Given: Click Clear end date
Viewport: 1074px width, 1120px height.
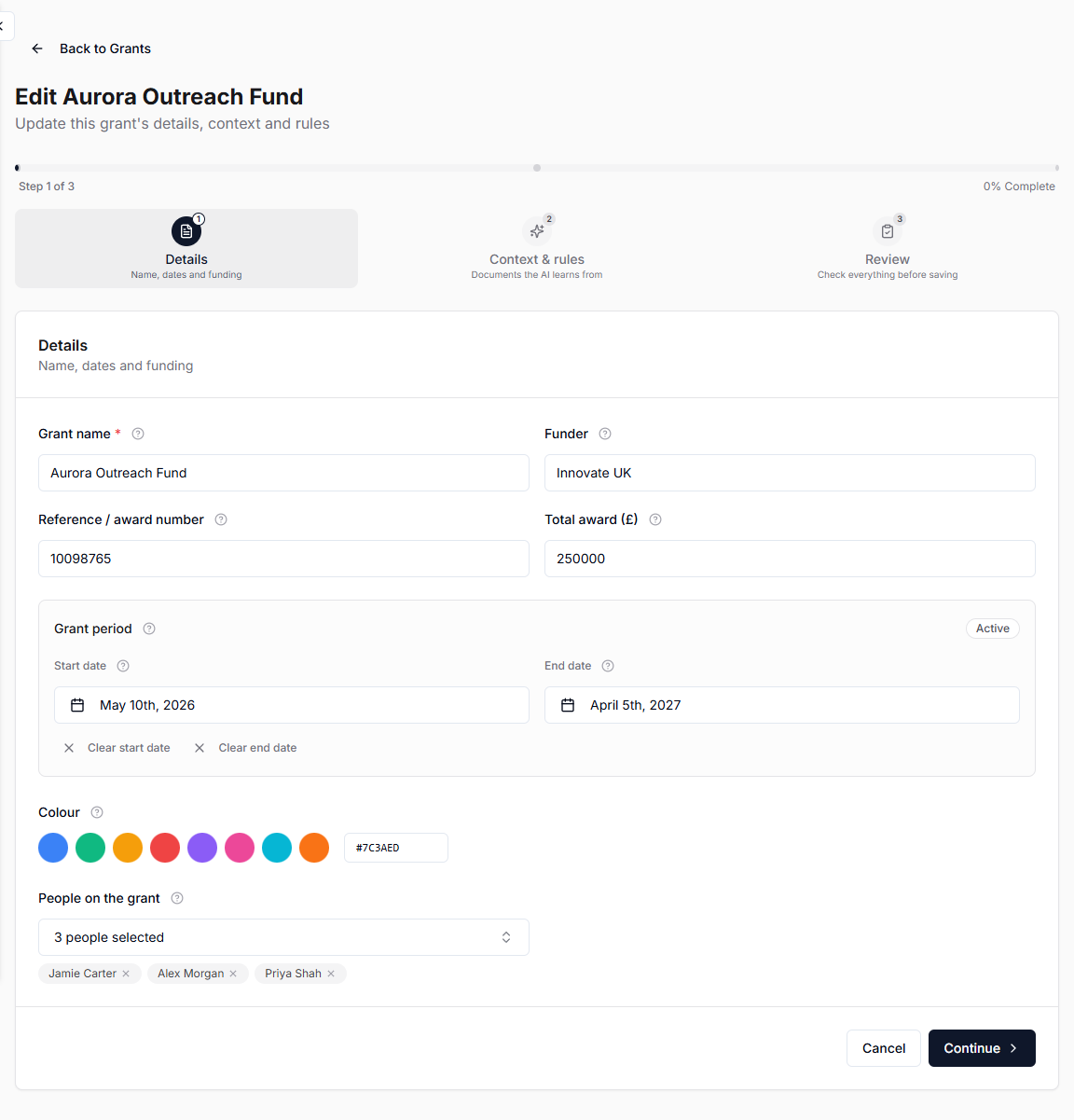Looking at the screenshot, I should (245, 748).
